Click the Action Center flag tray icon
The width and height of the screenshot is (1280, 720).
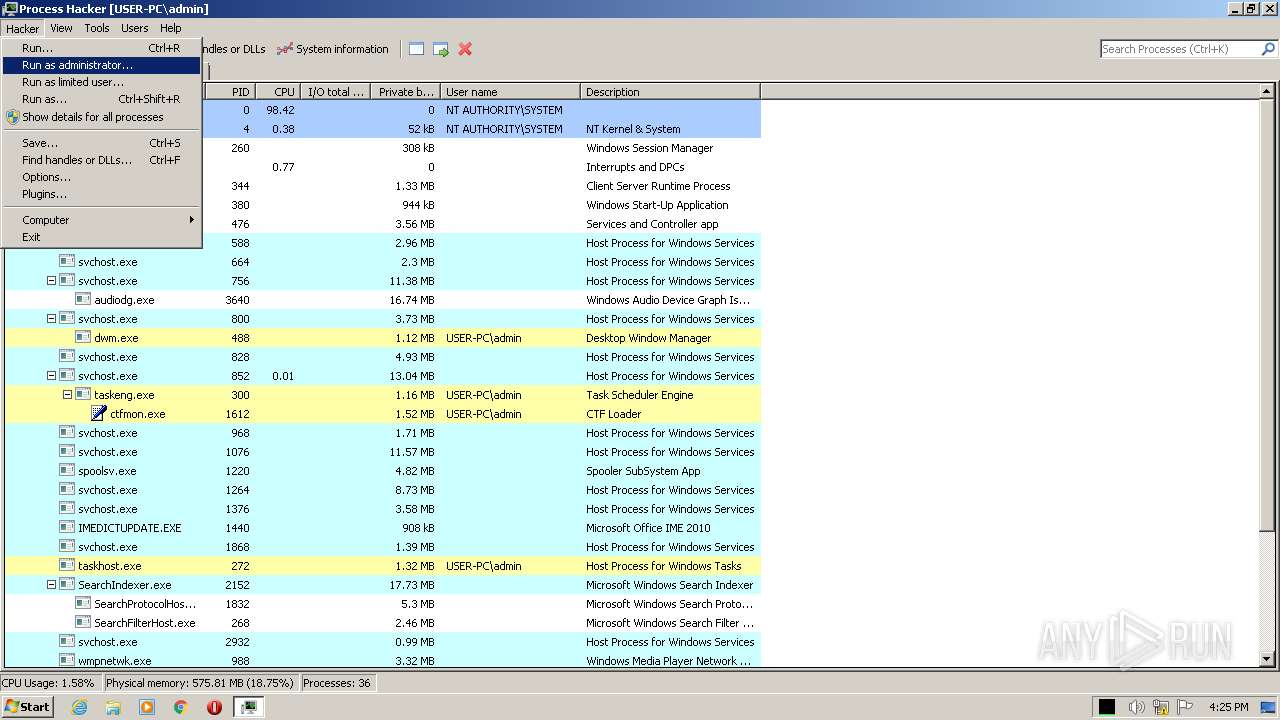tap(1186, 707)
